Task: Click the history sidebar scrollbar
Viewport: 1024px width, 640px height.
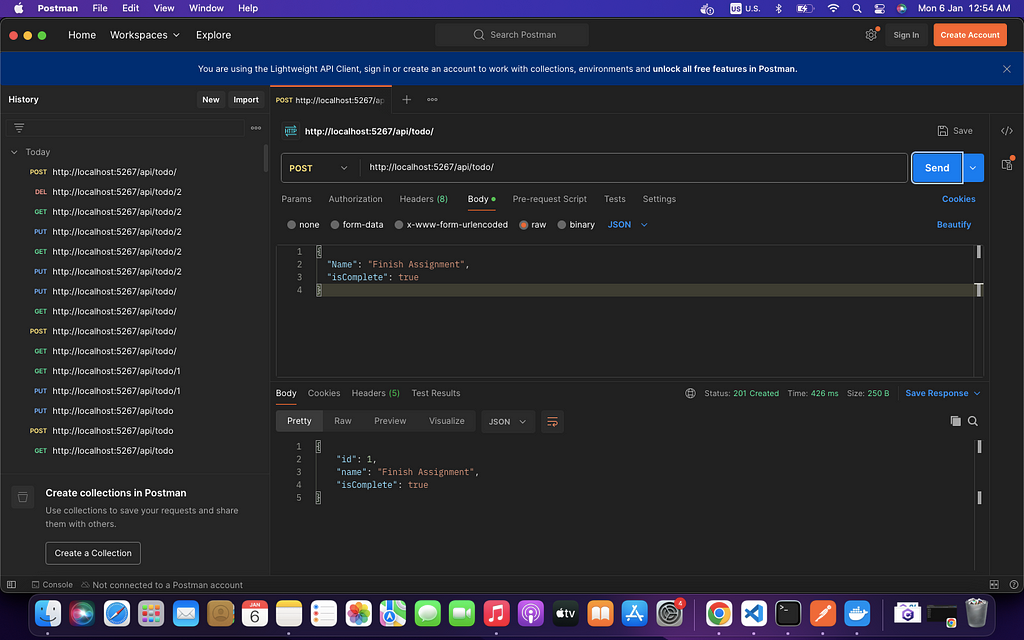Action: click(266, 159)
